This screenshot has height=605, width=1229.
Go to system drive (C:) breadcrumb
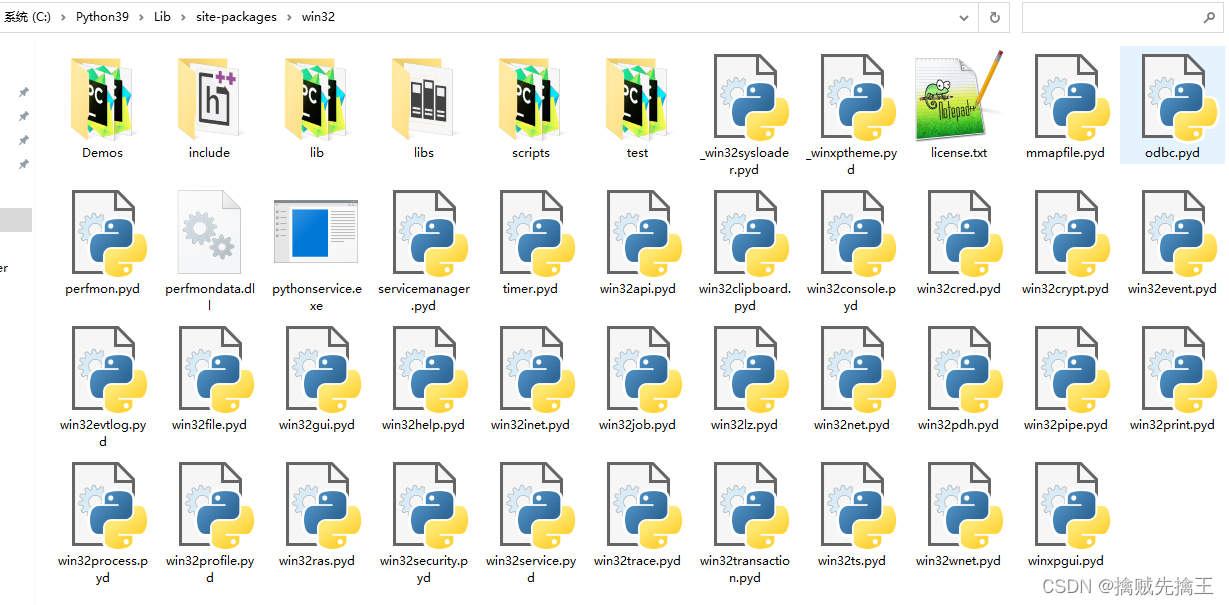coord(27,17)
